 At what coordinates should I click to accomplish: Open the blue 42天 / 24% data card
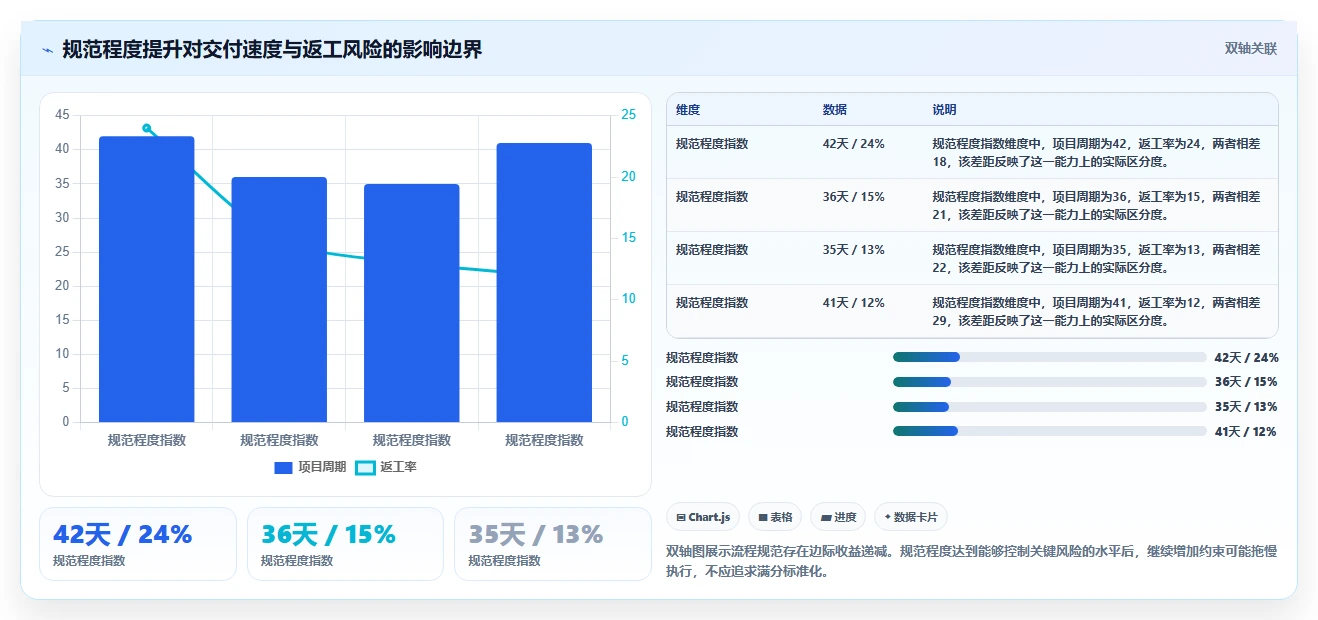(x=138, y=544)
